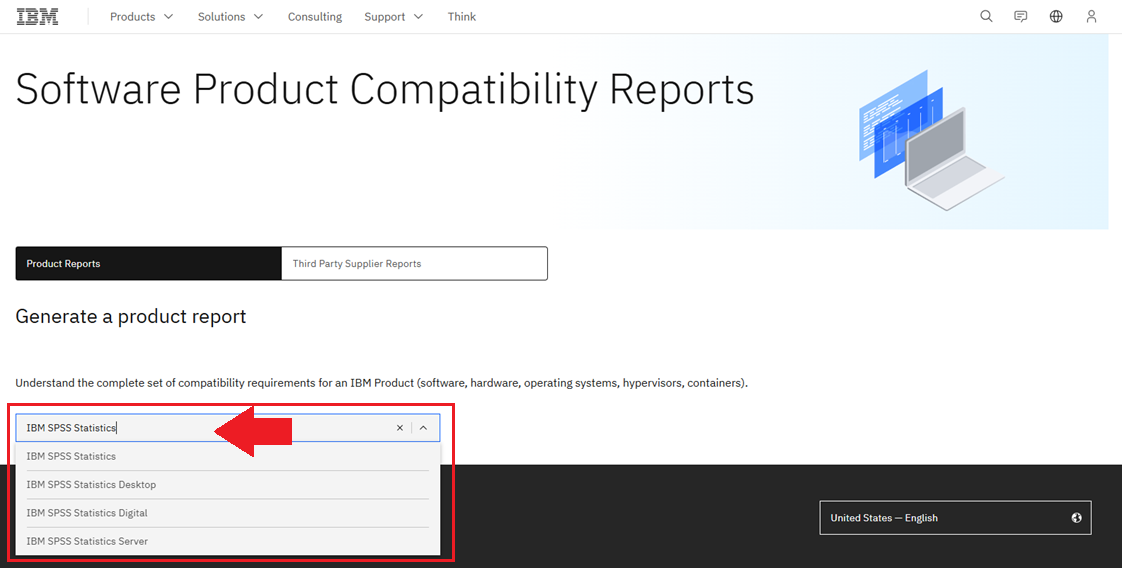Click the IBM logo

pyautogui.click(x=37, y=16)
